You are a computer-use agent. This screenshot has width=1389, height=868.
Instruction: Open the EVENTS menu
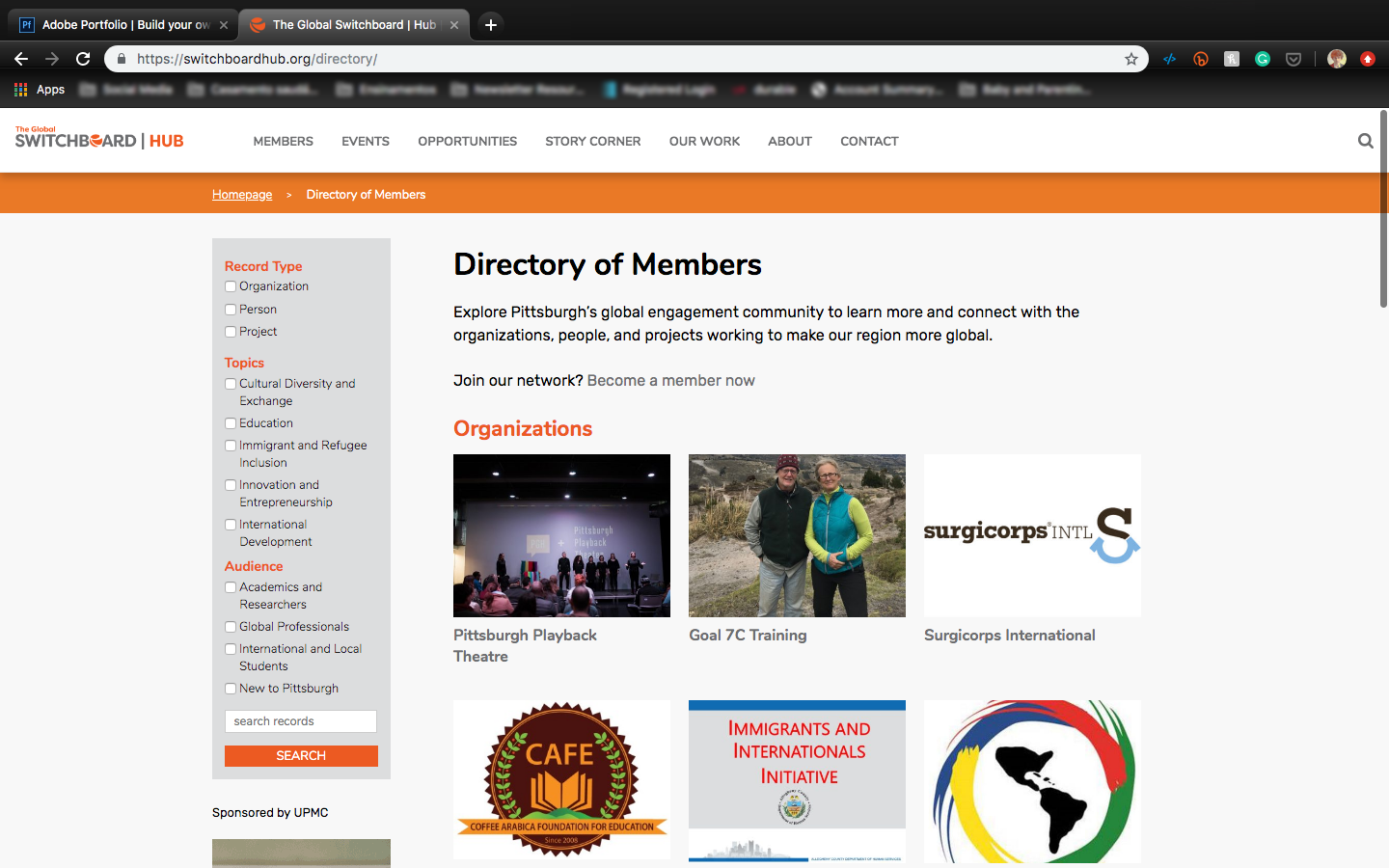click(x=366, y=141)
